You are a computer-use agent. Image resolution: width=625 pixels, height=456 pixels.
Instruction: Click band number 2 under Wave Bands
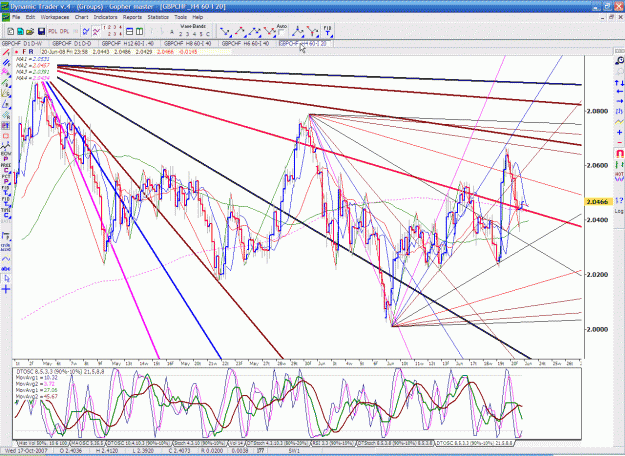click(180, 35)
